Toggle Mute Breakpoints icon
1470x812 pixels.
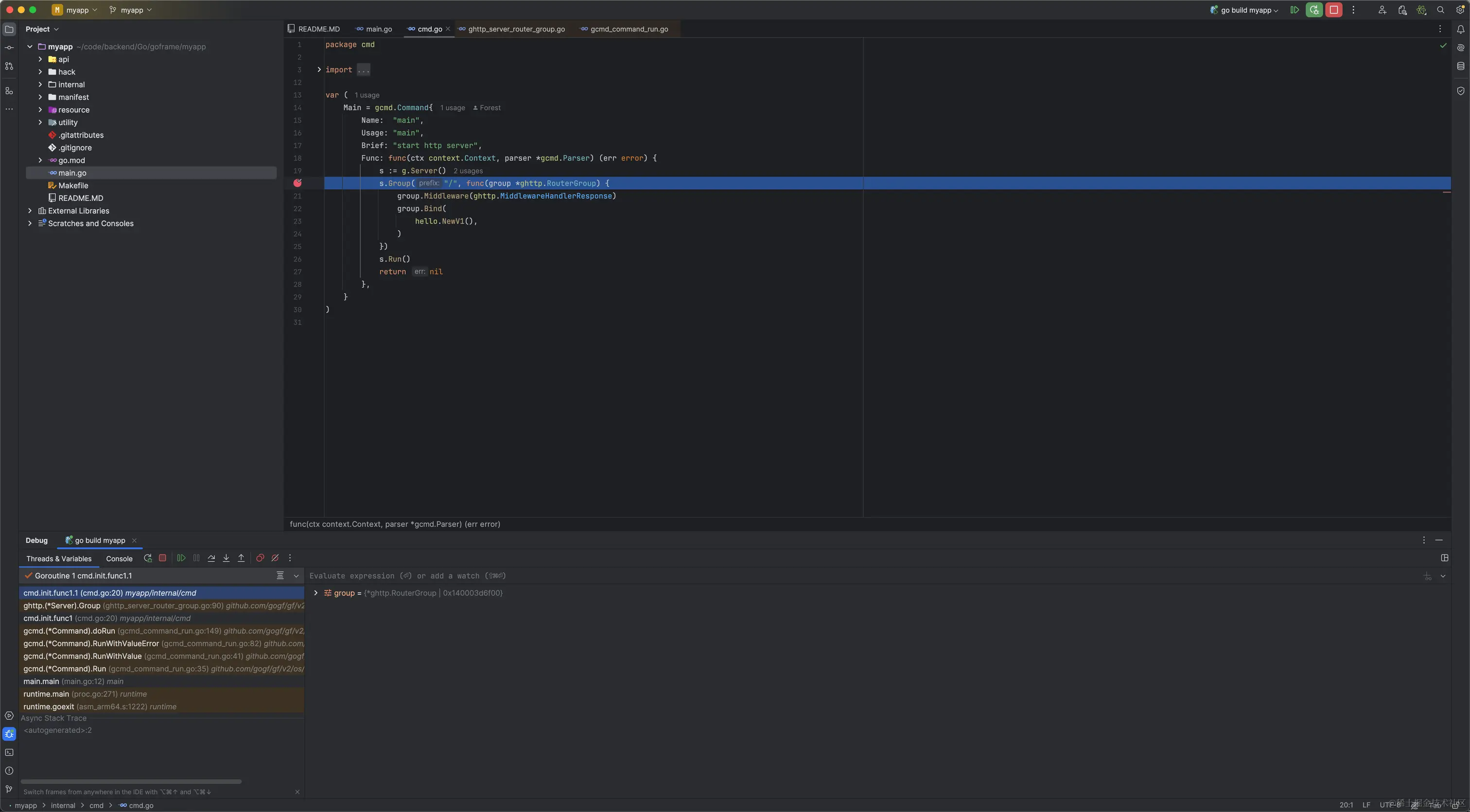[x=275, y=558]
